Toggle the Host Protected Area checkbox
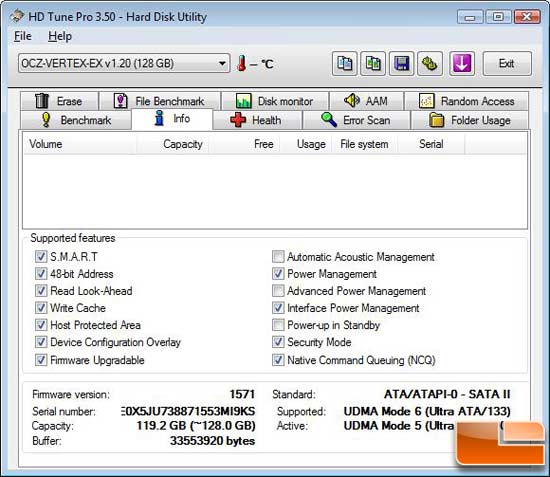The height and width of the screenshot is (477, 550). (x=41, y=325)
